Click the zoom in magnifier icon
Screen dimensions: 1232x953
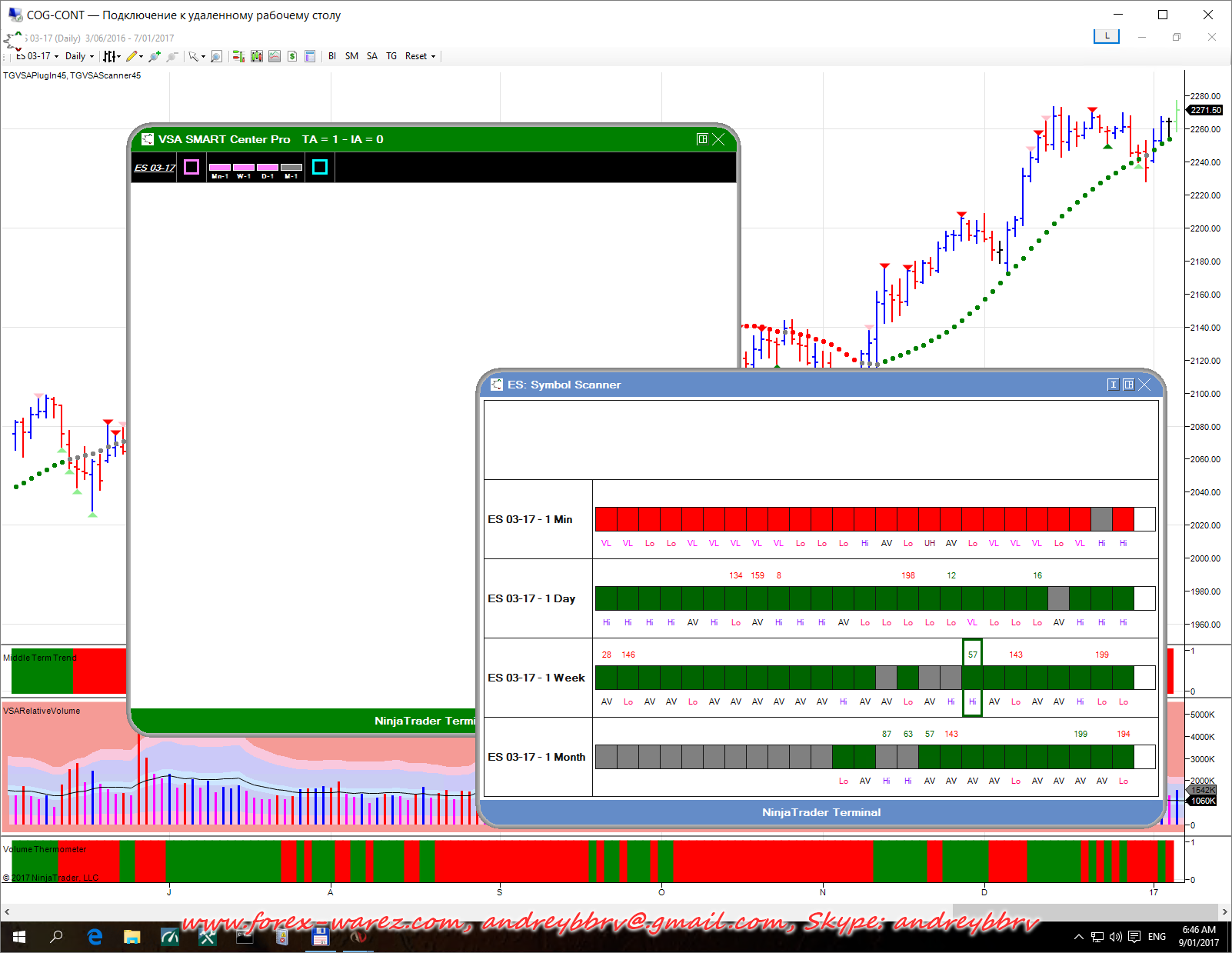tap(155, 56)
